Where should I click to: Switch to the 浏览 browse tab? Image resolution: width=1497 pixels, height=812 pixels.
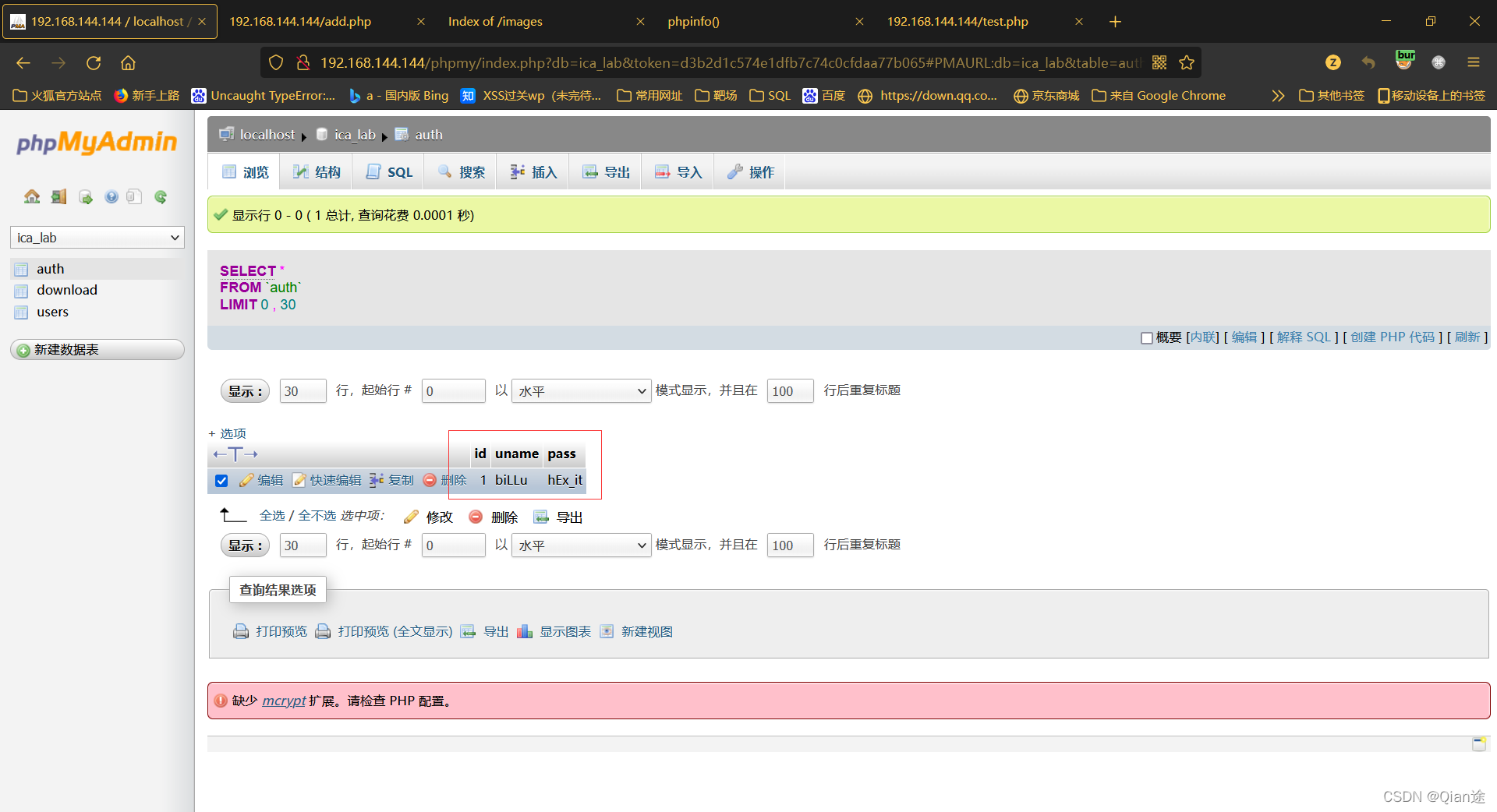246,172
